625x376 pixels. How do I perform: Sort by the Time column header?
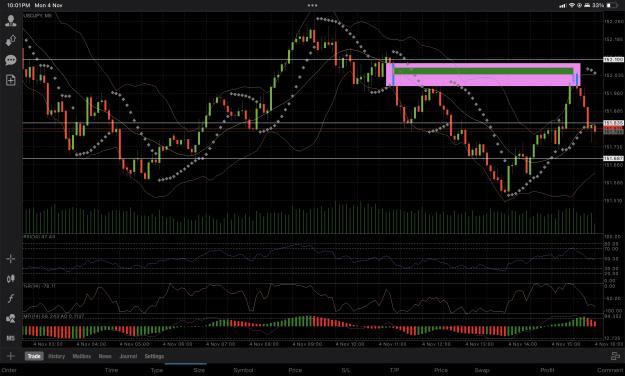pos(111,370)
